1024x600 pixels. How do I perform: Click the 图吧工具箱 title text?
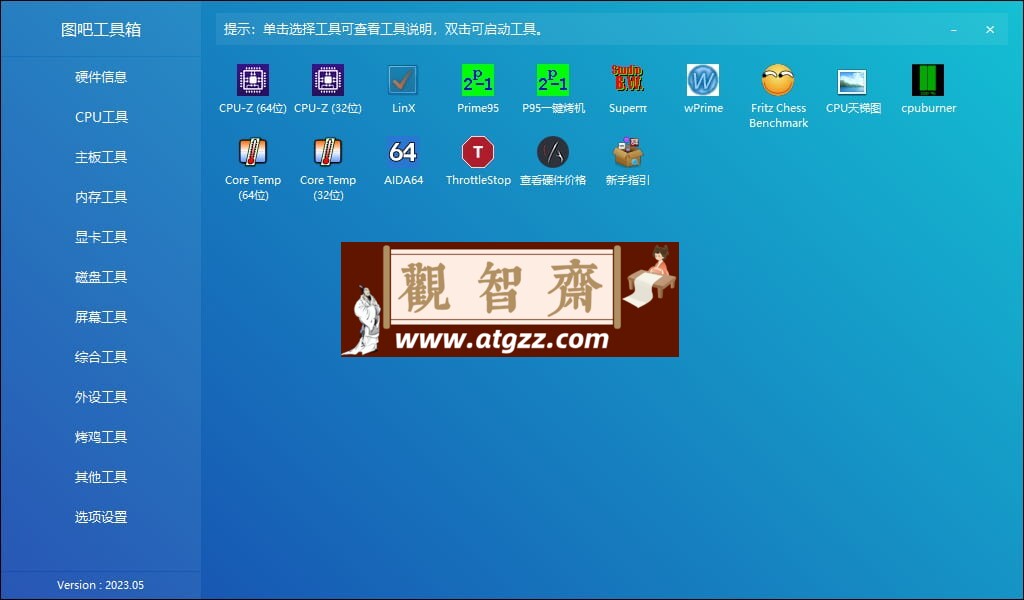(x=101, y=29)
